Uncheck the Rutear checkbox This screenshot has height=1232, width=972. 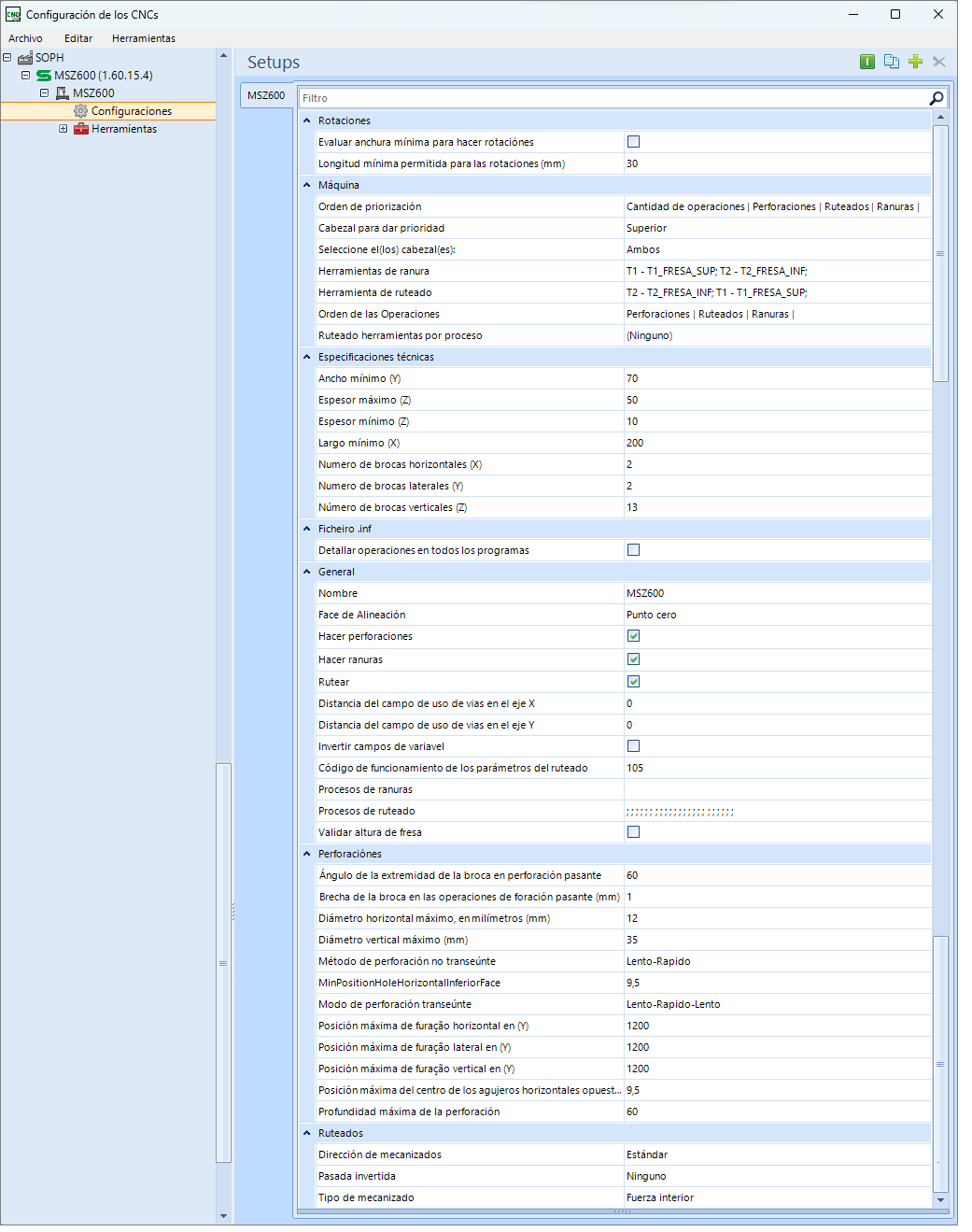point(633,682)
